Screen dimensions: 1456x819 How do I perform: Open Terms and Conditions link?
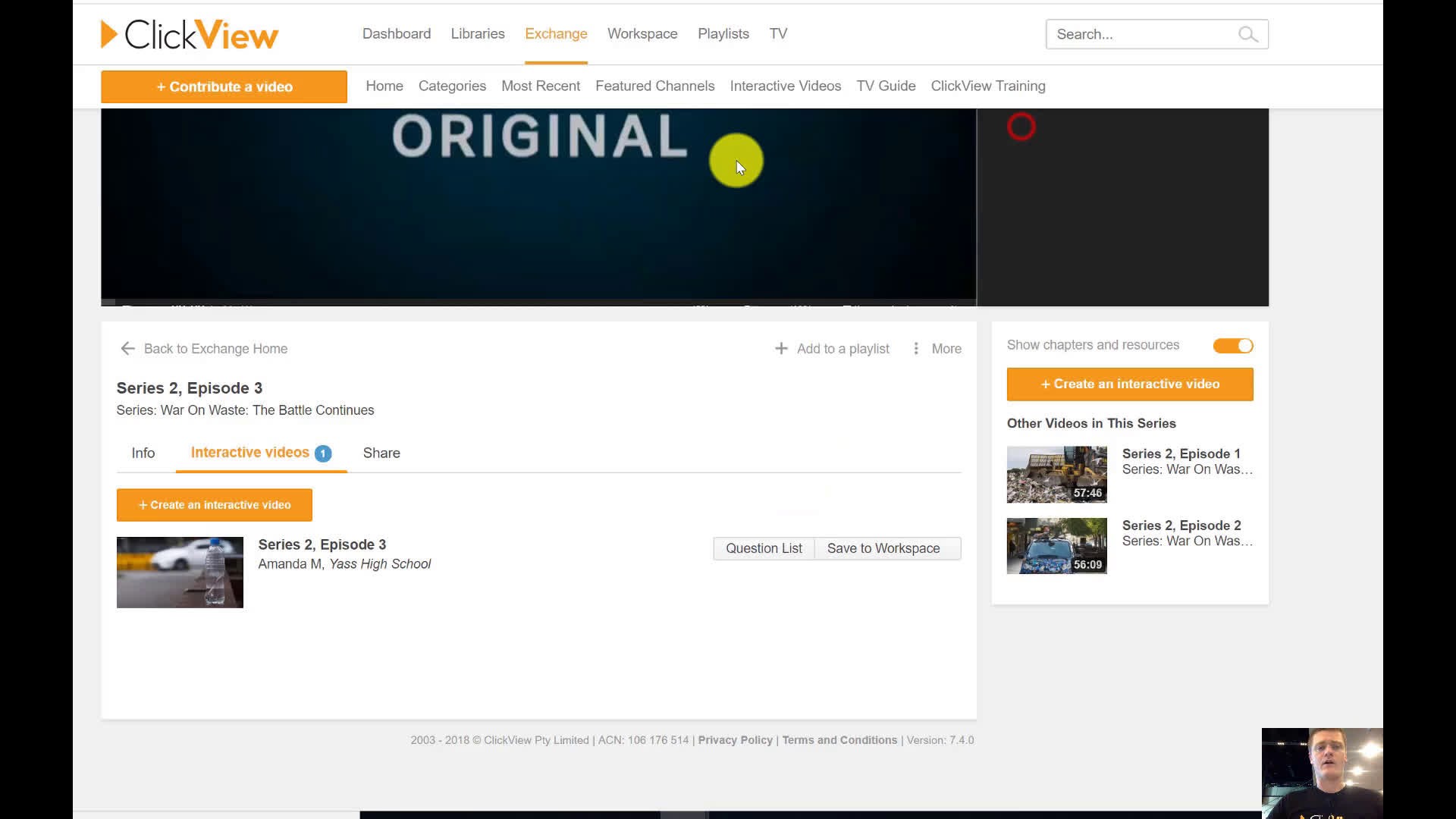click(x=839, y=740)
